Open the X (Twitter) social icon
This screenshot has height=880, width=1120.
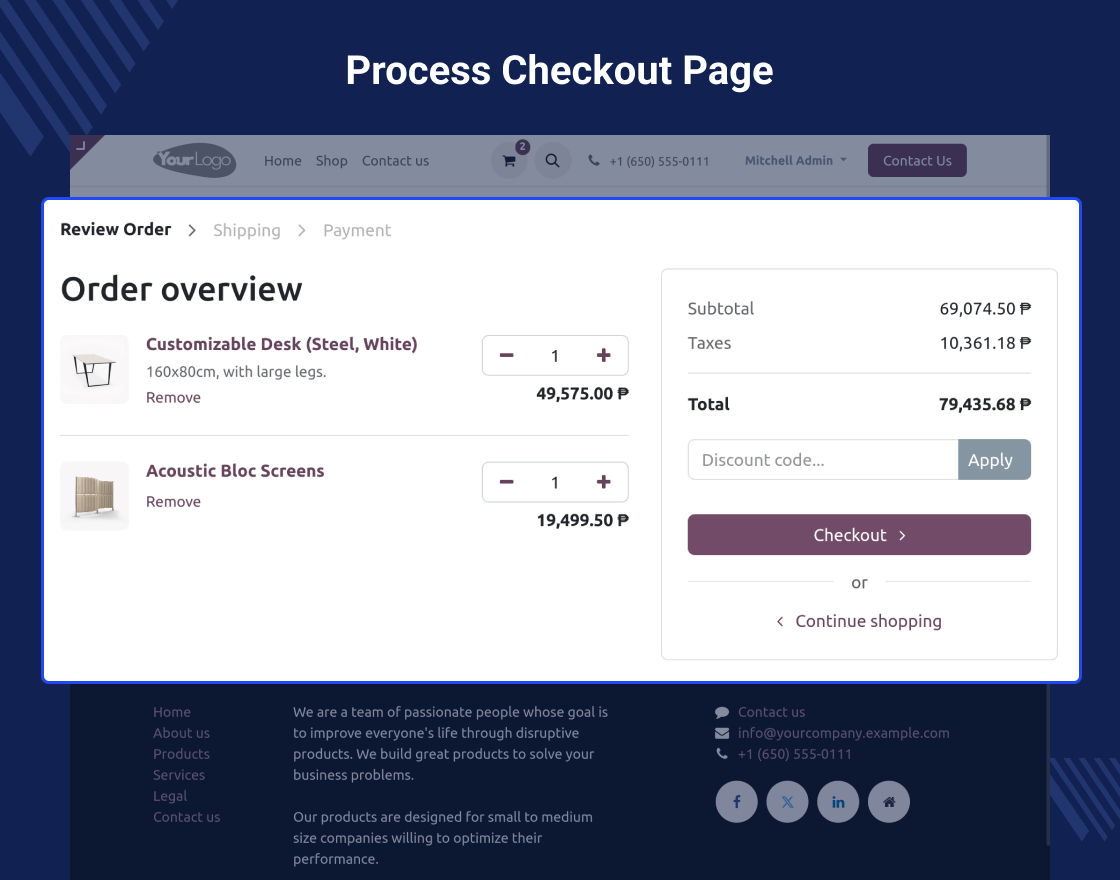pyautogui.click(x=787, y=802)
